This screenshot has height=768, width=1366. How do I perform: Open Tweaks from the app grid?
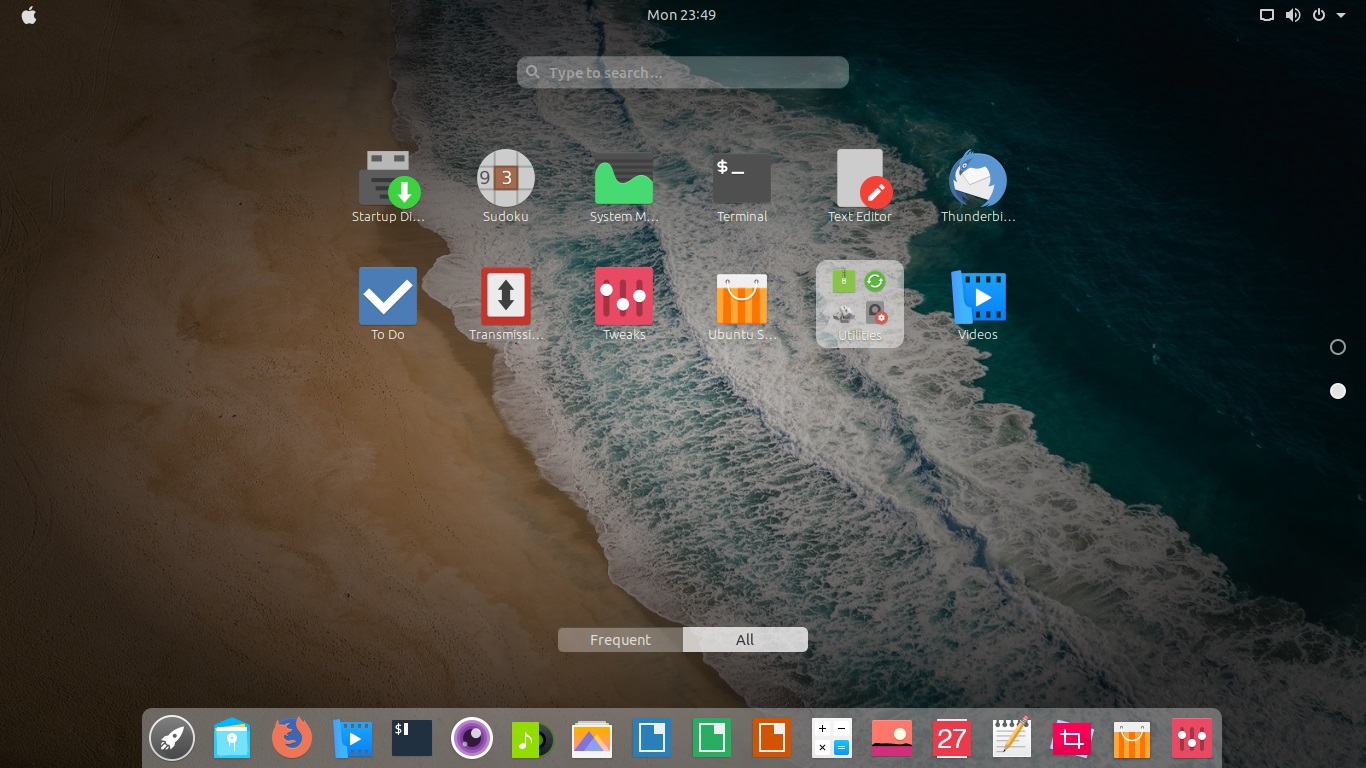(x=624, y=304)
